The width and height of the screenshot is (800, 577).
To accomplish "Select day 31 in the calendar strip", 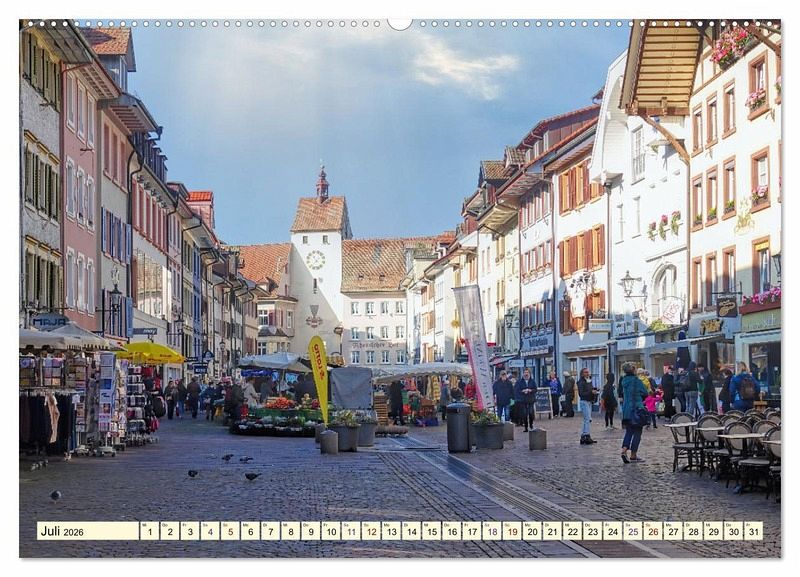I will [x=753, y=531].
